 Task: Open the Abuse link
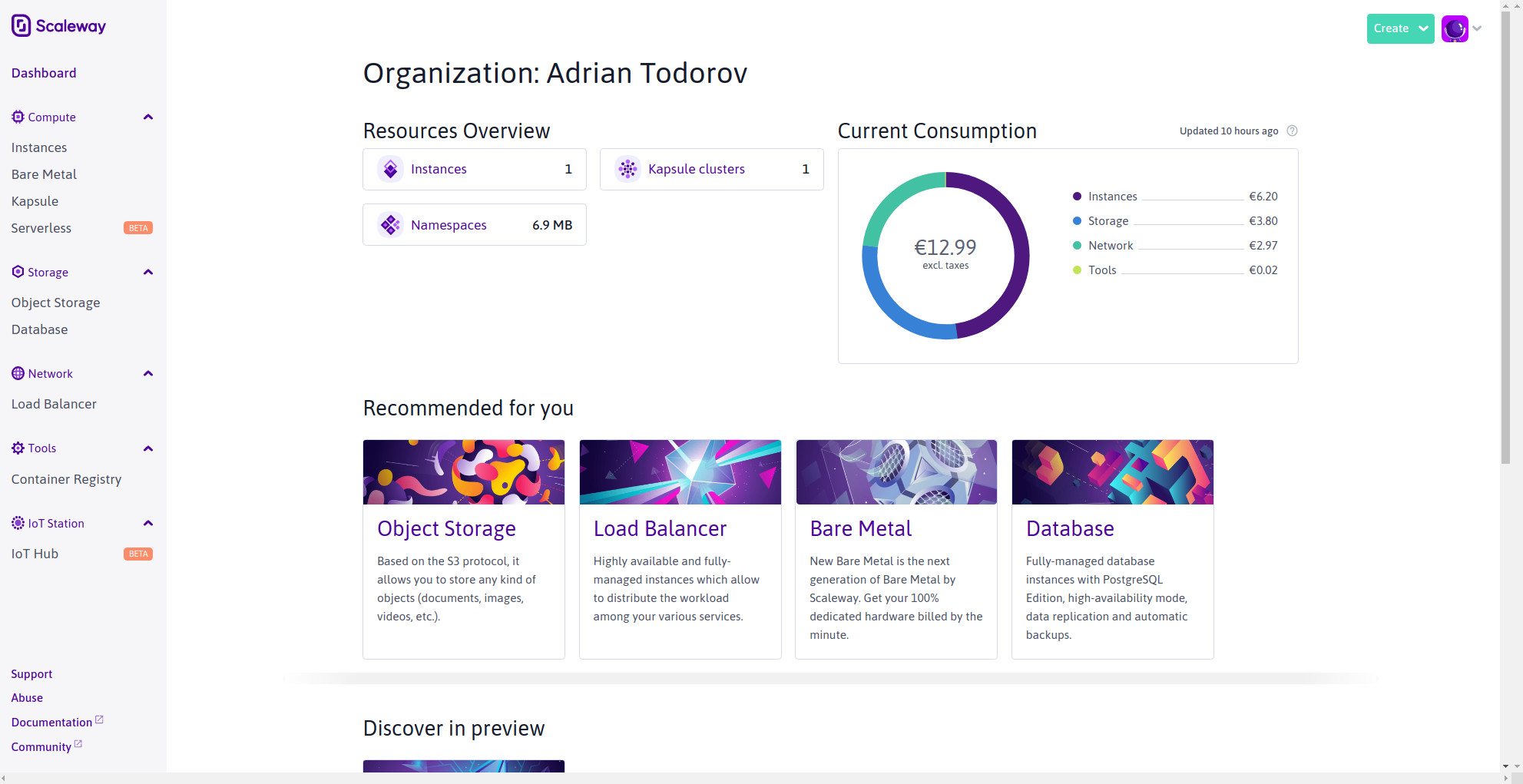pos(27,698)
